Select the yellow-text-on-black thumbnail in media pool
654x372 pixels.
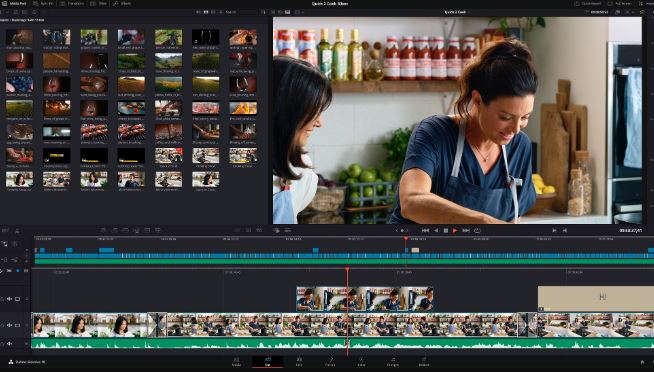click(56, 156)
